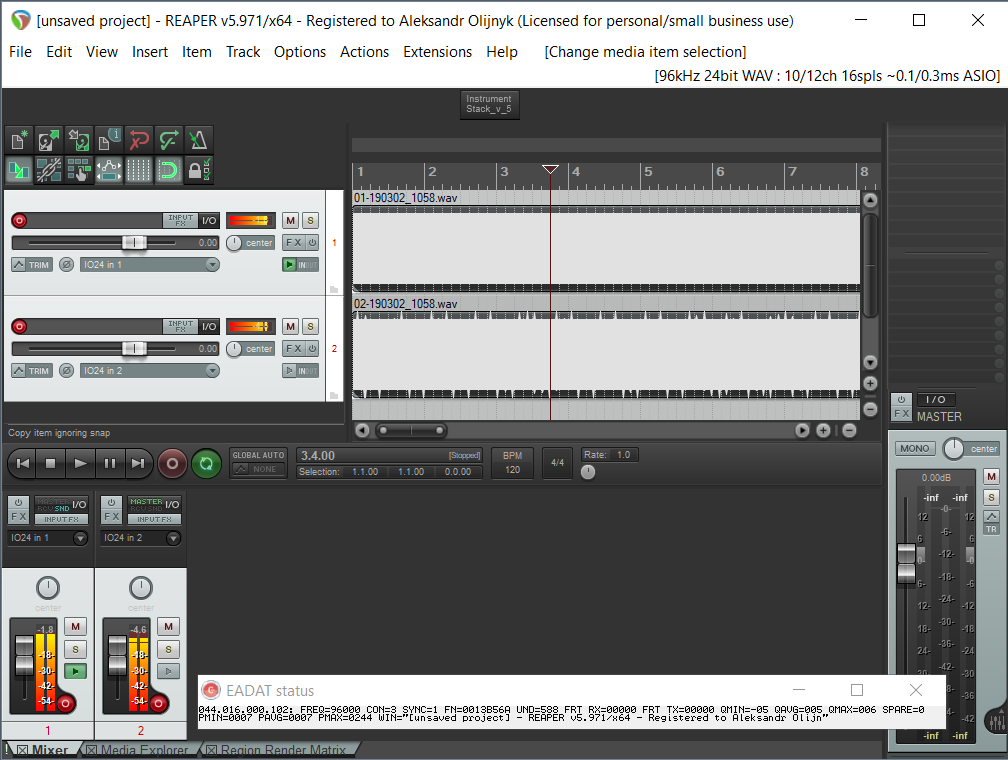Toggle track 1 record monitoring button
1008x760 pixels.
[290, 264]
